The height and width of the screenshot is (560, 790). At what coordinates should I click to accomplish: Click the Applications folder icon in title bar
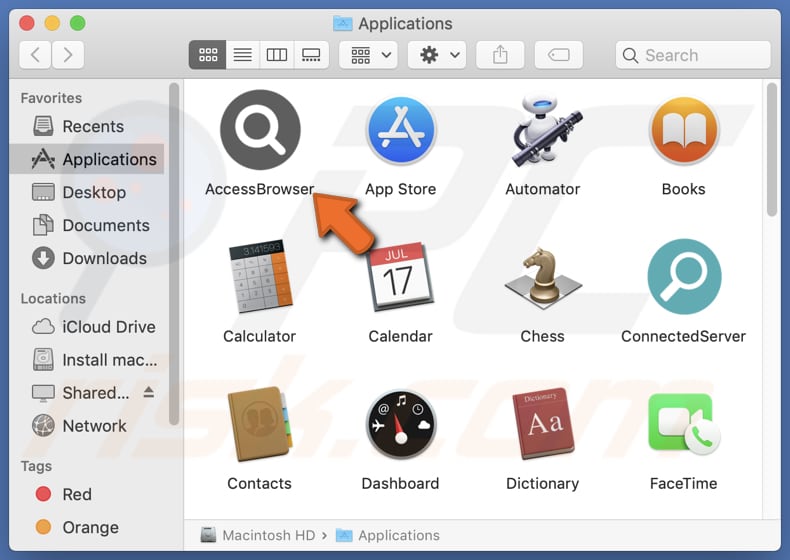343,23
